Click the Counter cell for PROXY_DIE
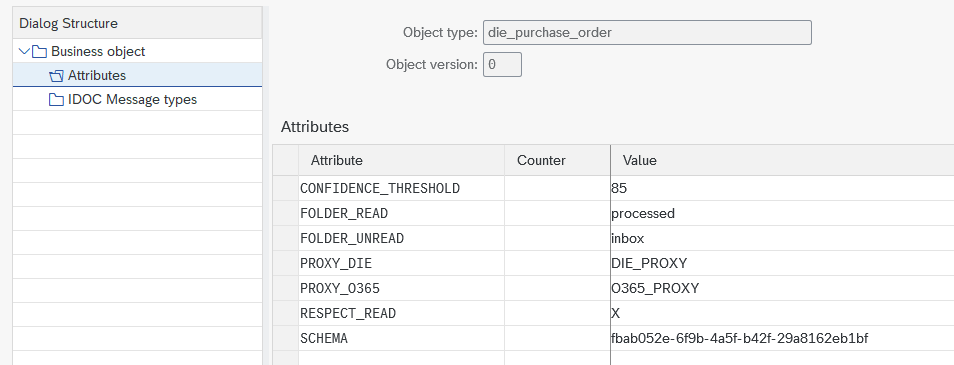This screenshot has height=365, width=954. coord(557,263)
